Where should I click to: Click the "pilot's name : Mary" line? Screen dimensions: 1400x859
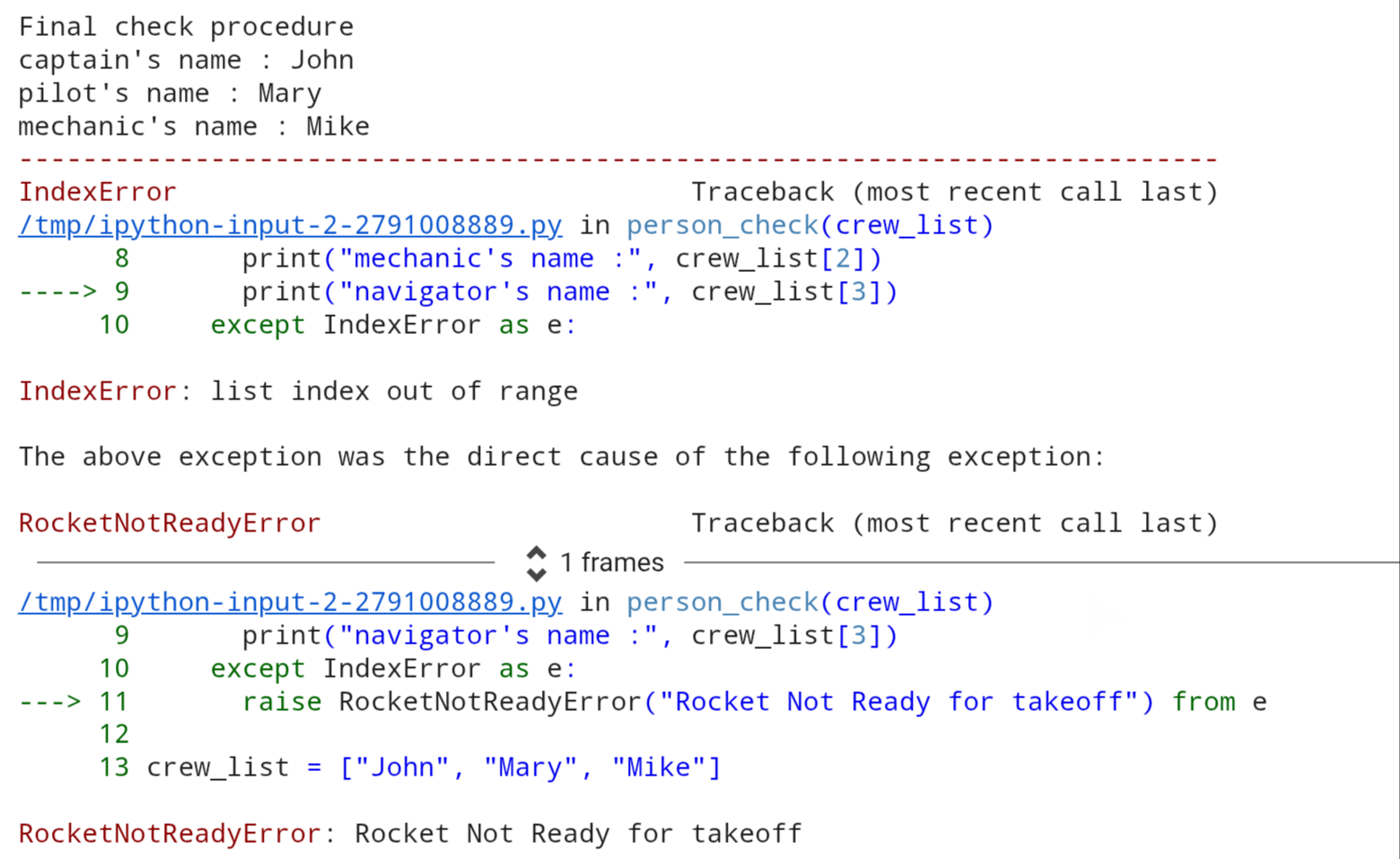[170, 93]
